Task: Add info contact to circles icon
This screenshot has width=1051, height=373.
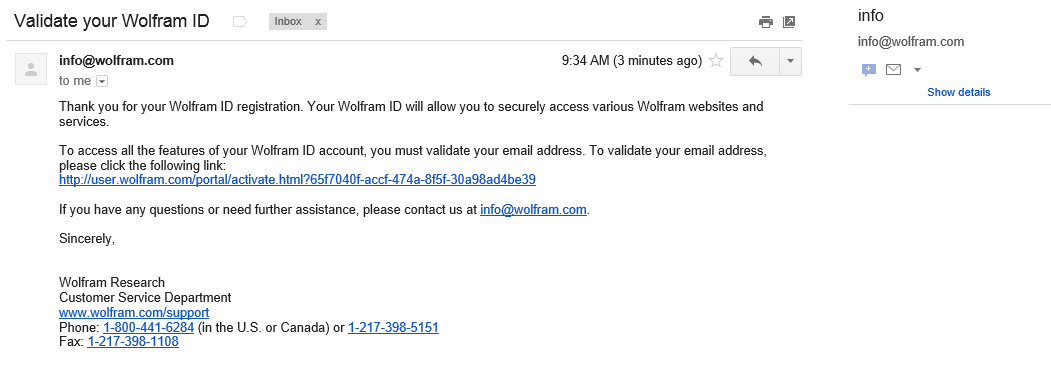Action: click(x=869, y=70)
